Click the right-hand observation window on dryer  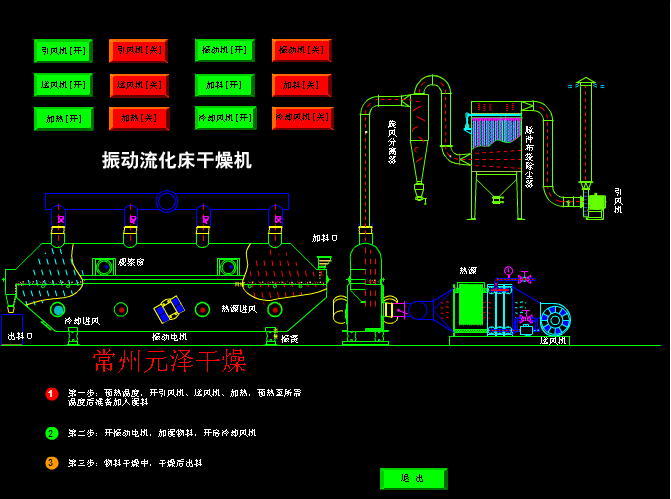click(x=229, y=267)
